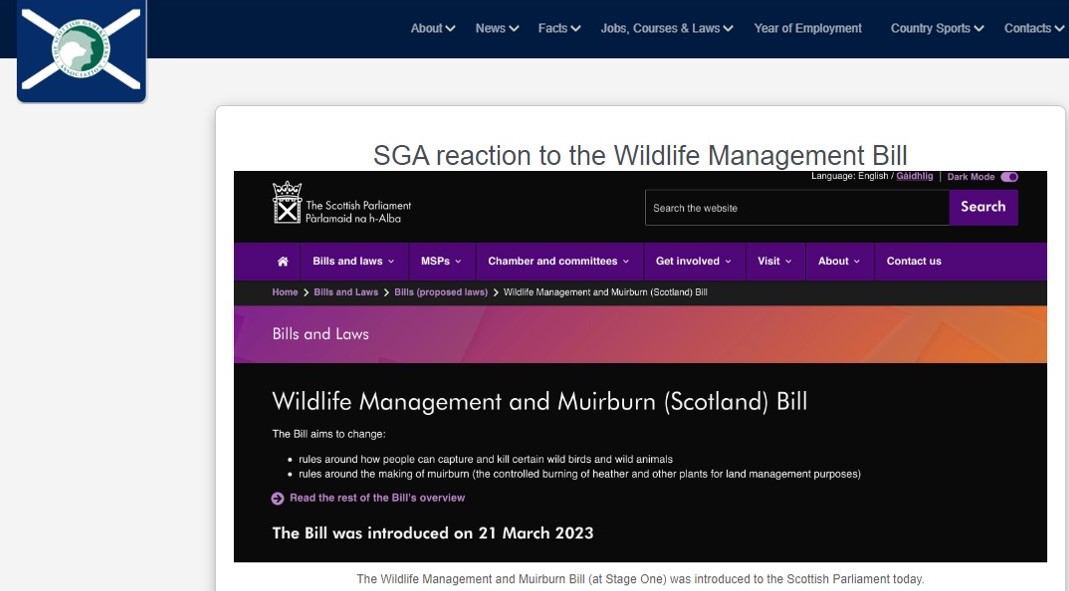Click the Search the website field

pyautogui.click(x=796, y=208)
